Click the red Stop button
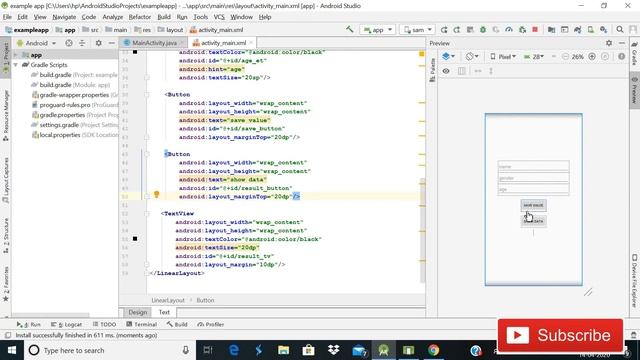This screenshot has height=360, width=640. (x=535, y=30)
